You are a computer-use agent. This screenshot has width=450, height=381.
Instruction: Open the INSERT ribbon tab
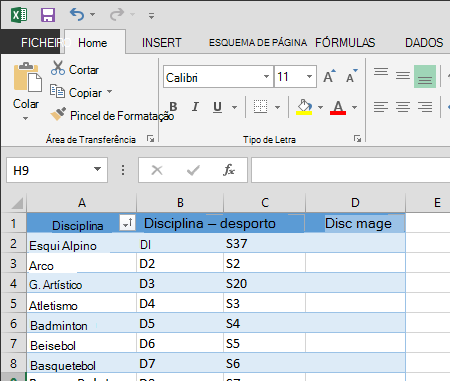point(162,43)
